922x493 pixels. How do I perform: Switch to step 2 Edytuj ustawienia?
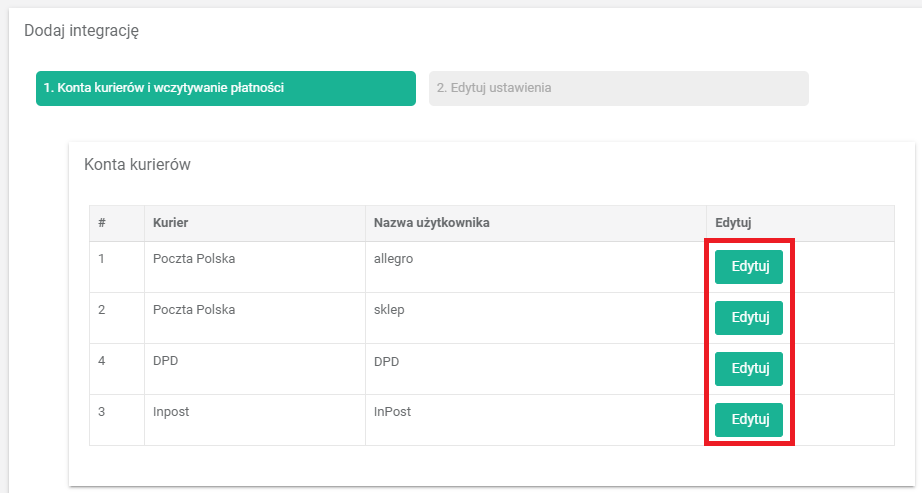[x=618, y=88]
